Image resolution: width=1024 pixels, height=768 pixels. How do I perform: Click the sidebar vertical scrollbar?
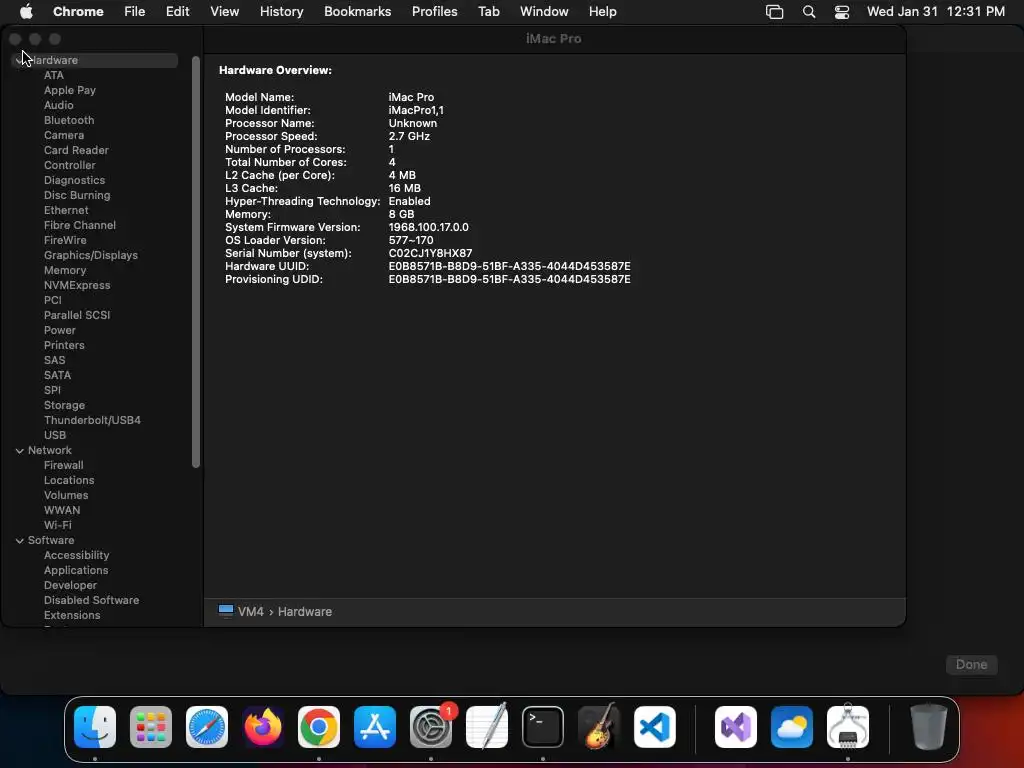[195, 262]
